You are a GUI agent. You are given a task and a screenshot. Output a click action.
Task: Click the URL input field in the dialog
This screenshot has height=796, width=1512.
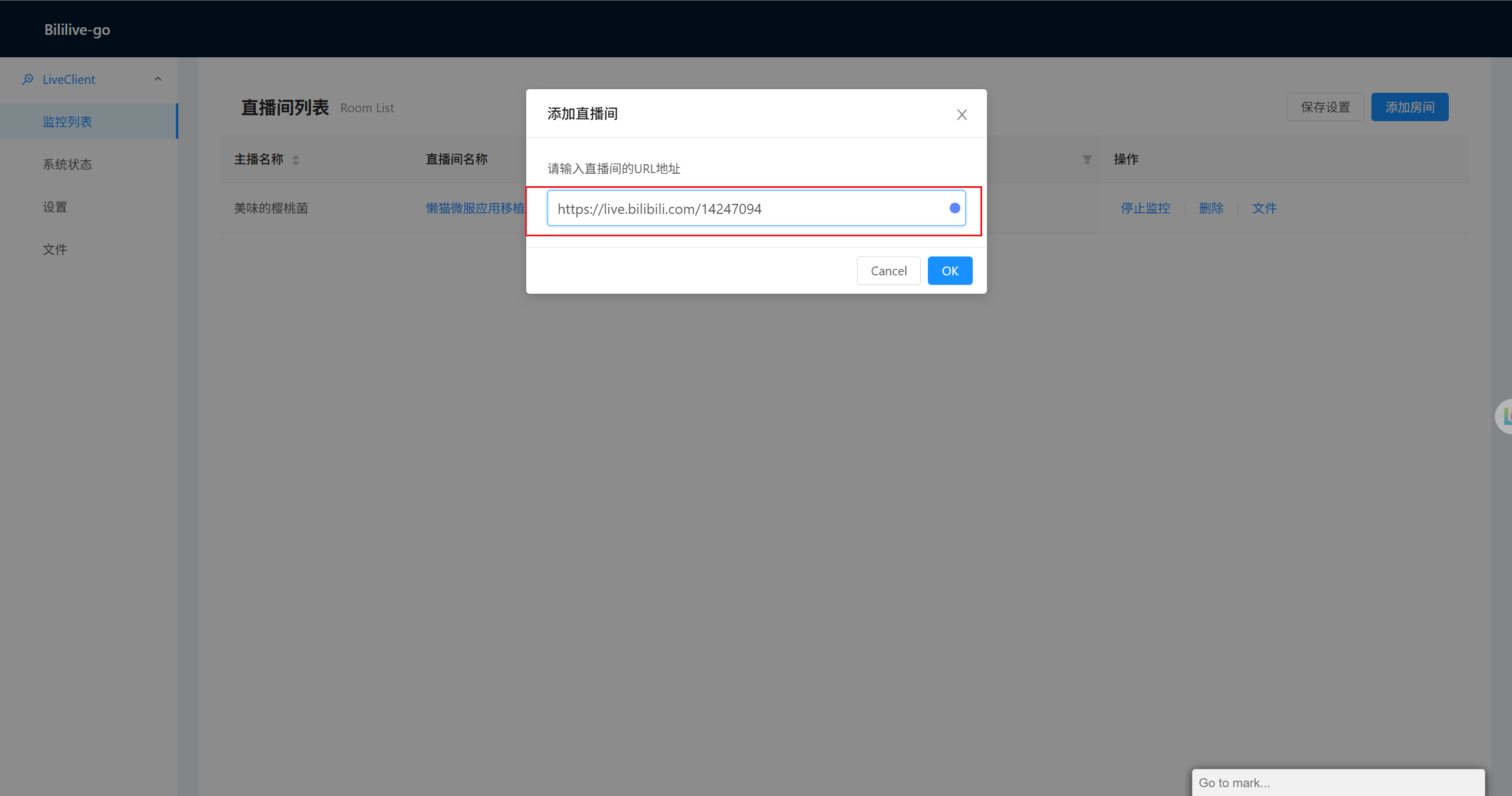coord(756,208)
